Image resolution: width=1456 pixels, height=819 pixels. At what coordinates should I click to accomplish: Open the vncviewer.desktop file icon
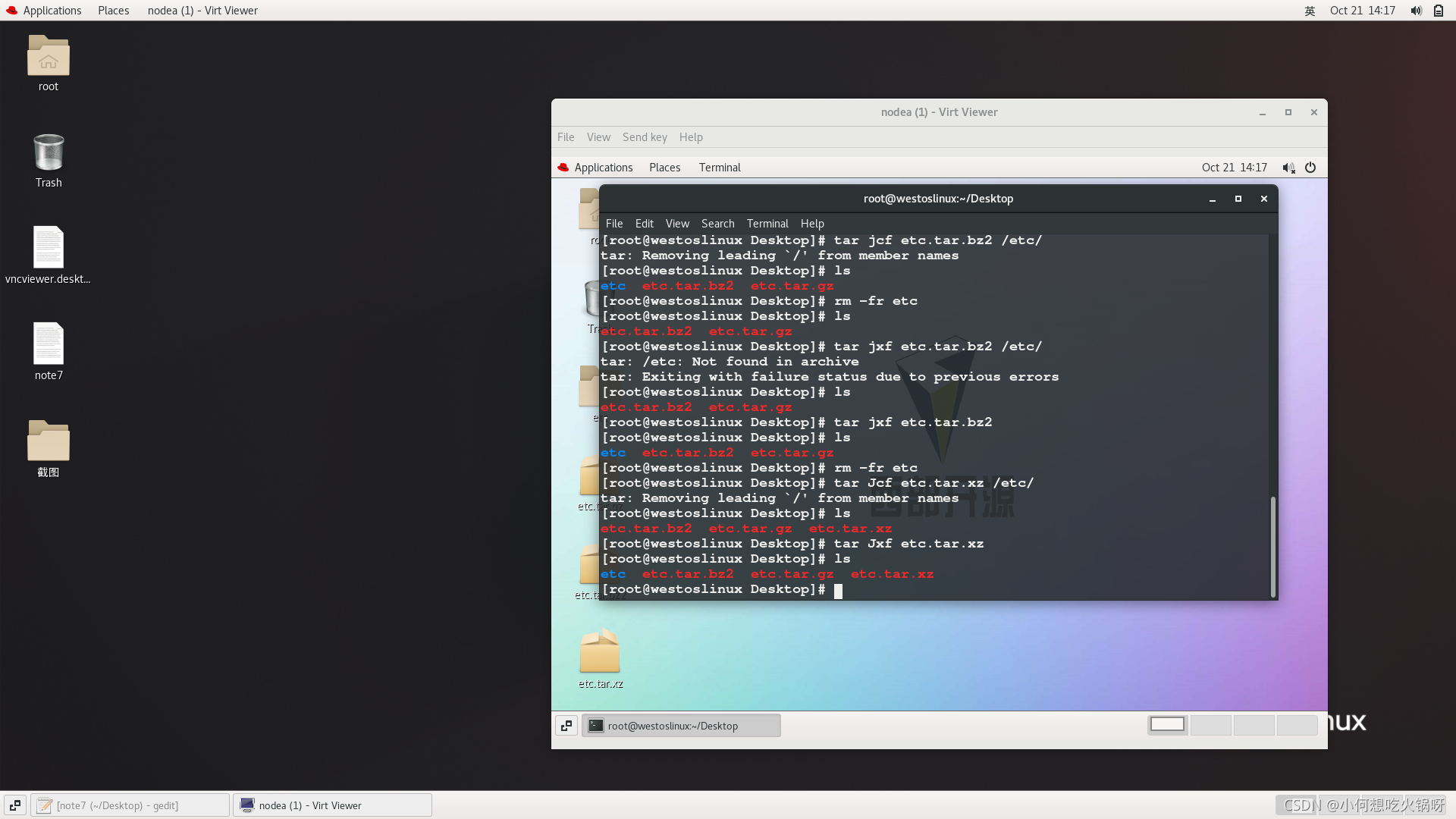[49, 247]
